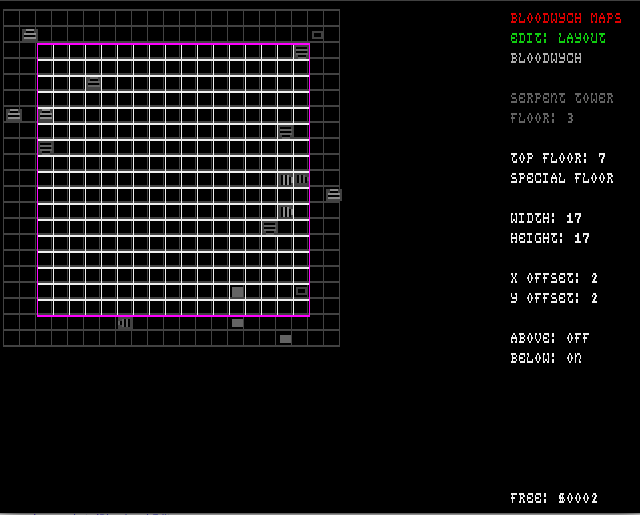This screenshot has width=640, height=515.
Task: Click the vertical-bar tile below the magenta bottom border
Action: click(125, 323)
